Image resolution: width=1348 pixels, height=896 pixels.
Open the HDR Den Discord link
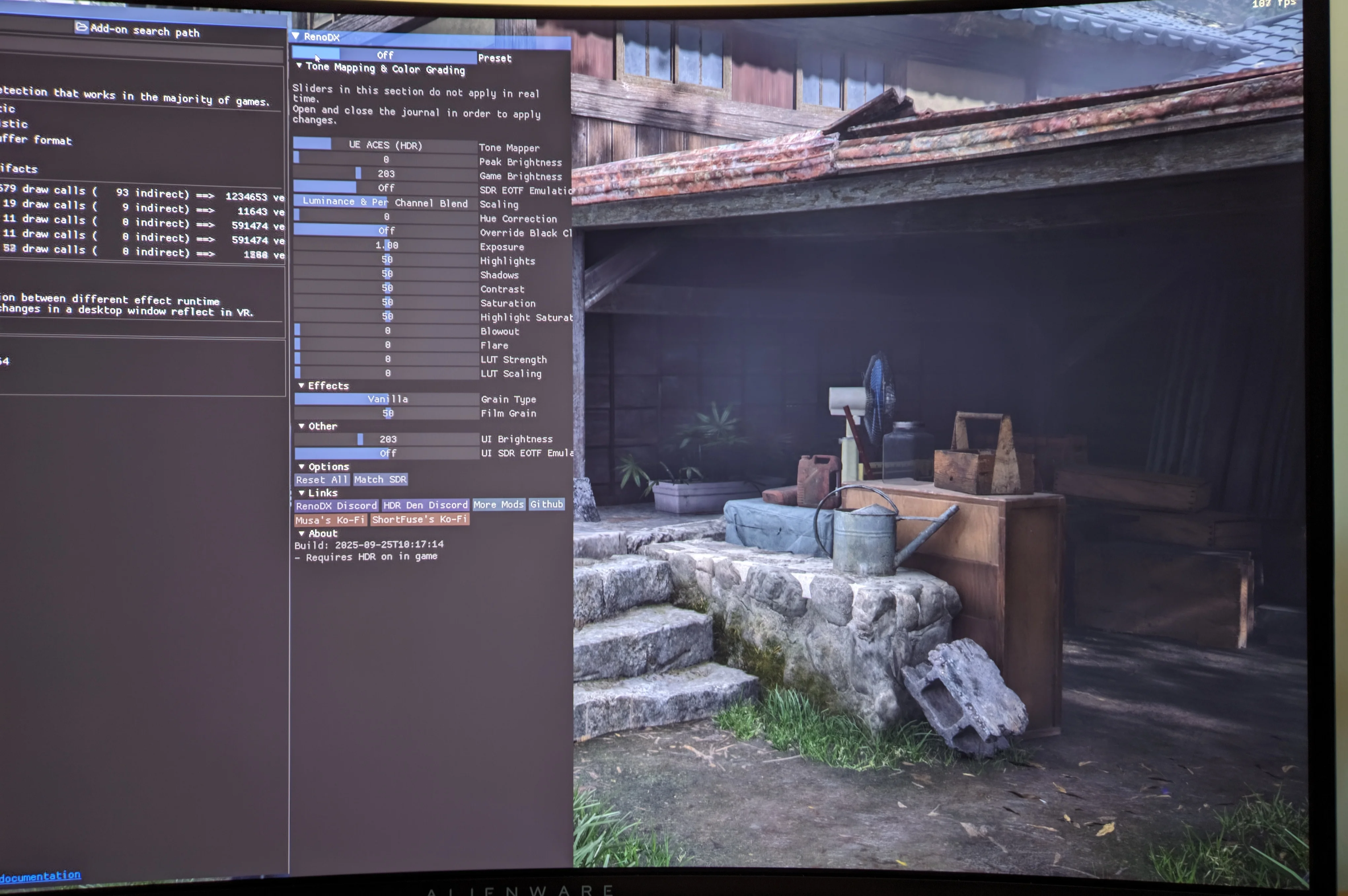(426, 505)
